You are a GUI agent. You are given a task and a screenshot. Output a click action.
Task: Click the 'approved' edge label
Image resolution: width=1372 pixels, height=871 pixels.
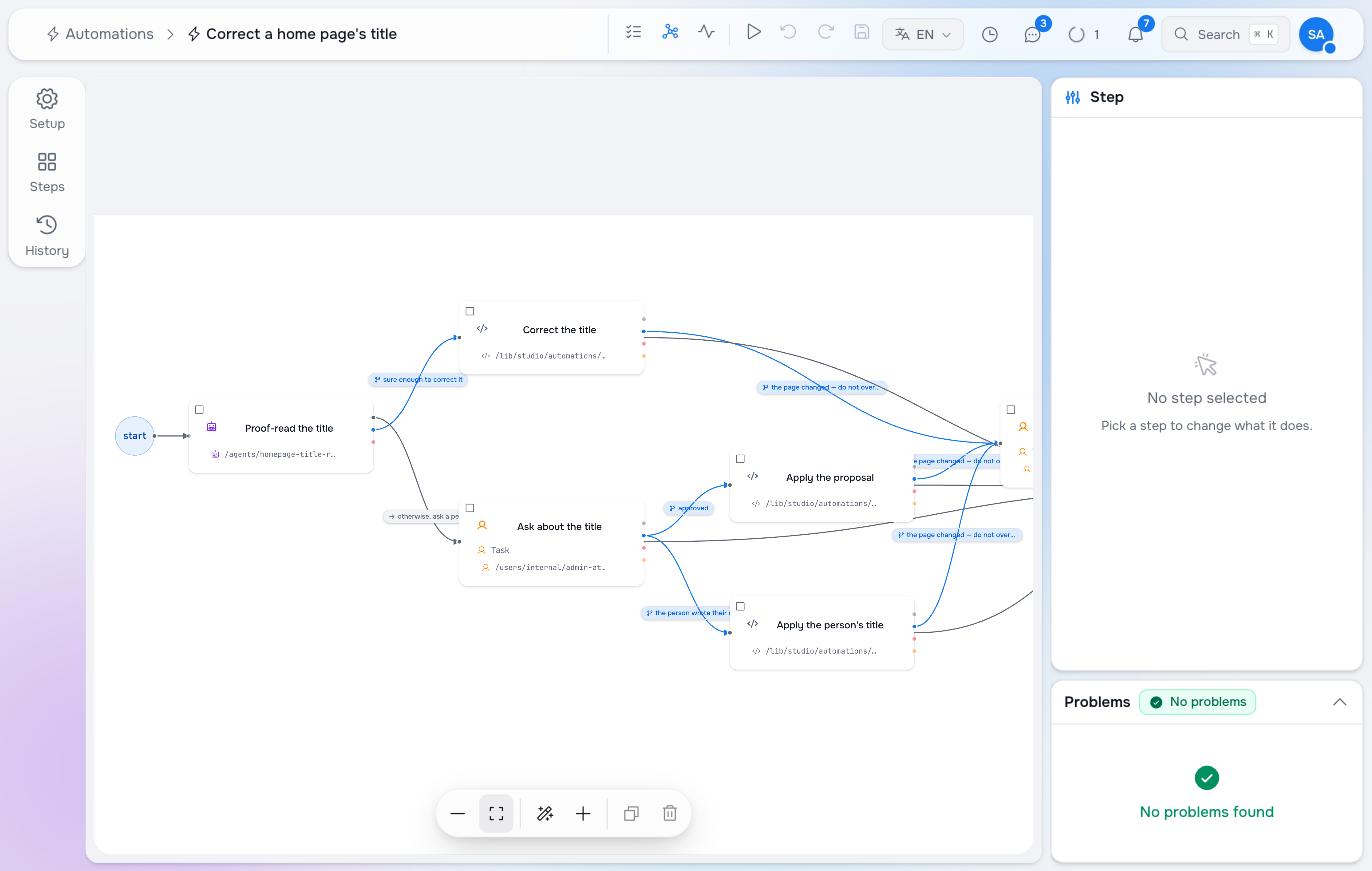coord(688,508)
